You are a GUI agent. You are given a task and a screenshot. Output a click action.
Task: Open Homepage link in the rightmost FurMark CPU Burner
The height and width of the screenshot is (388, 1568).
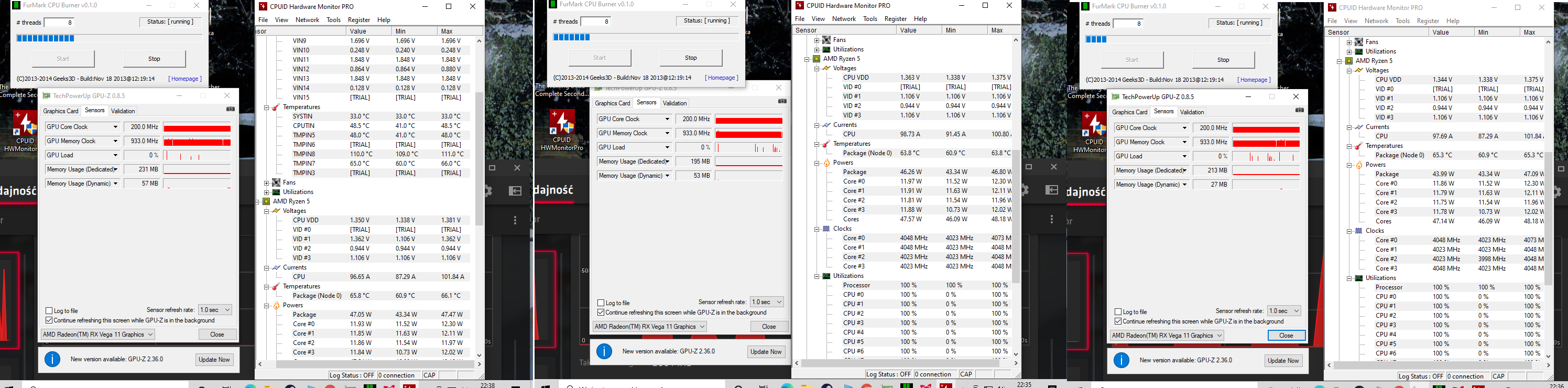pyautogui.click(x=1254, y=80)
